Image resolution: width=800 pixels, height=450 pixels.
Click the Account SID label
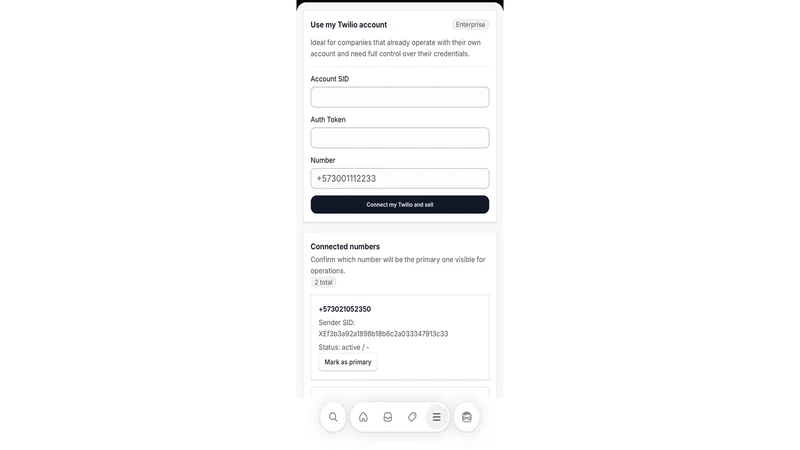(x=330, y=79)
